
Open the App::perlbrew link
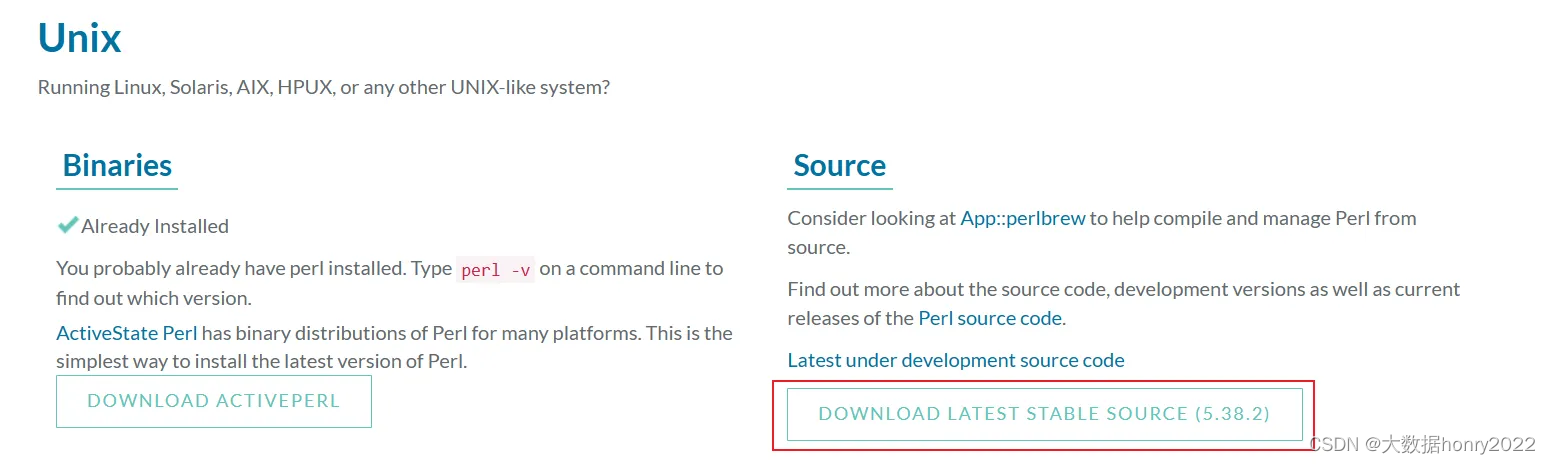coord(1023,218)
